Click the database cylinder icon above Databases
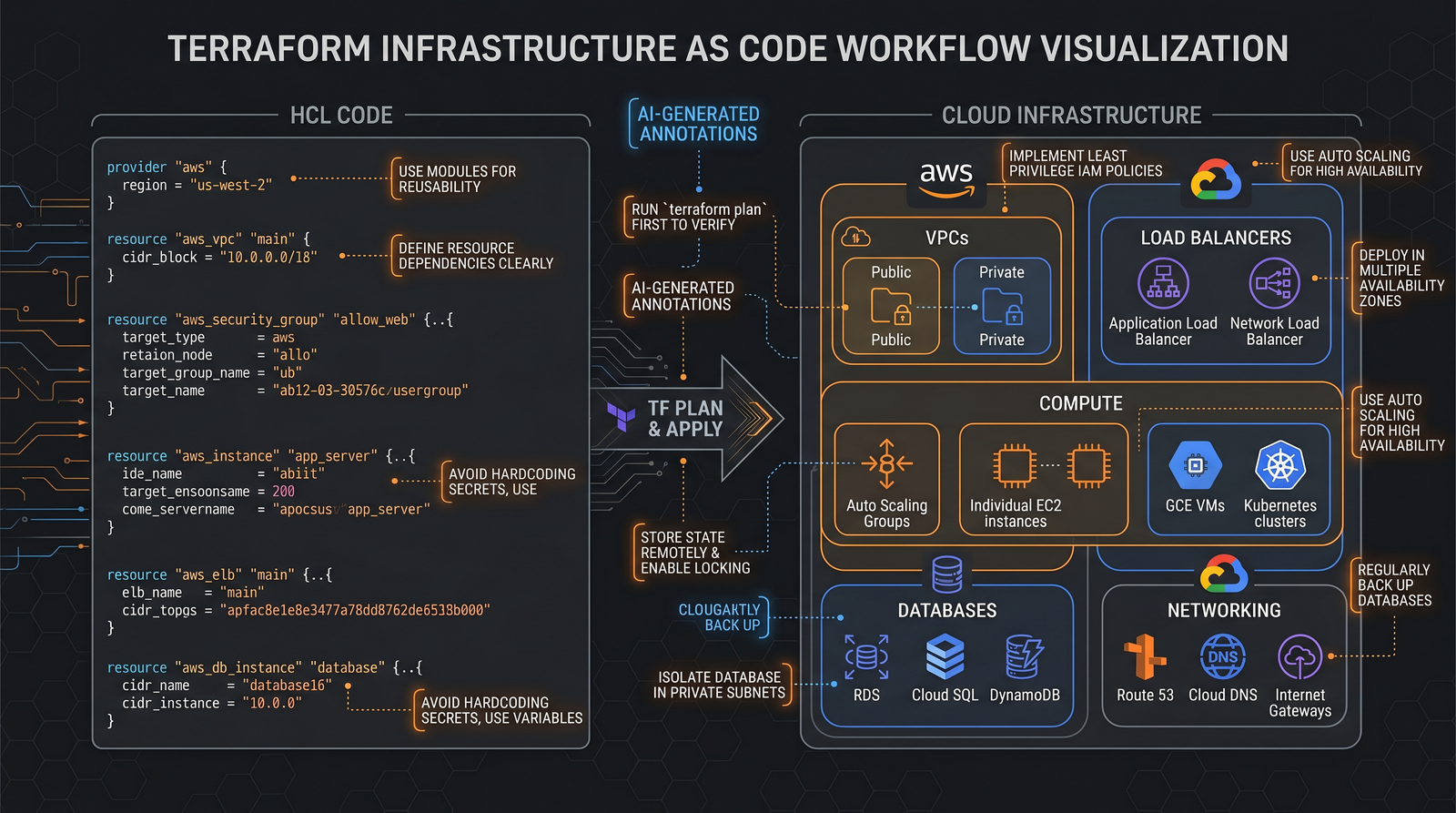 946,574
